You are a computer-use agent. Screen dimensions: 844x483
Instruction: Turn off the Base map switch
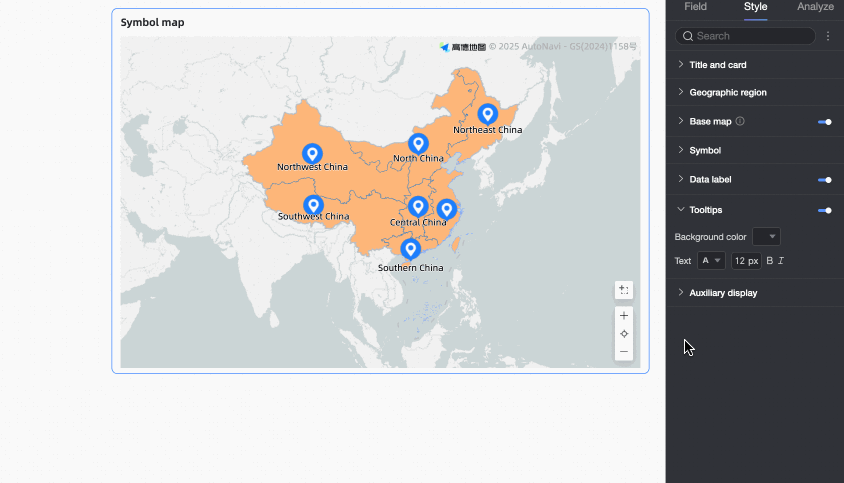825,122
